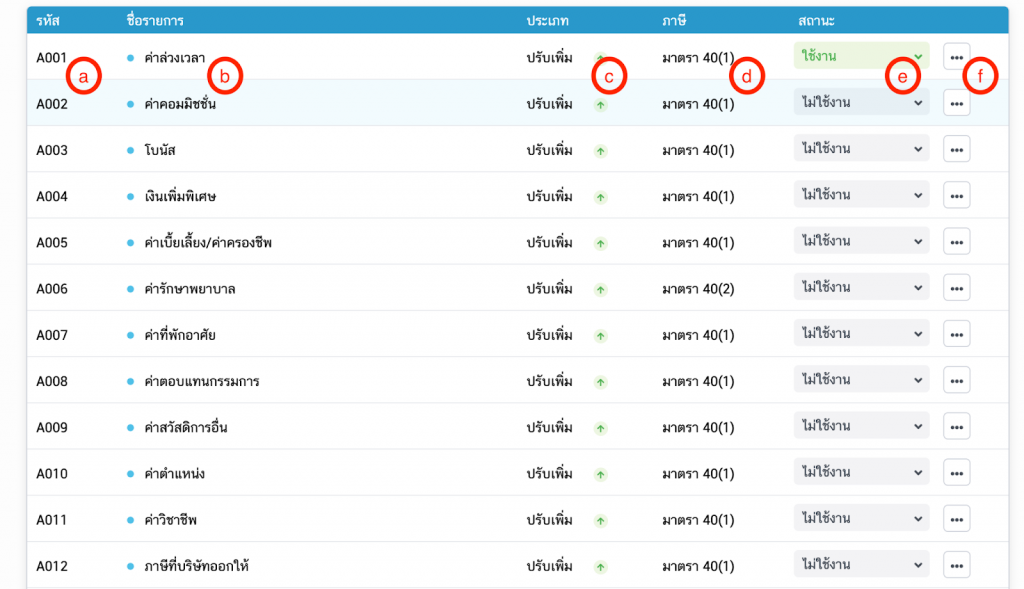Open the three-dot menu for row A003
1024x589 pixels.
(x=956, y=149)
